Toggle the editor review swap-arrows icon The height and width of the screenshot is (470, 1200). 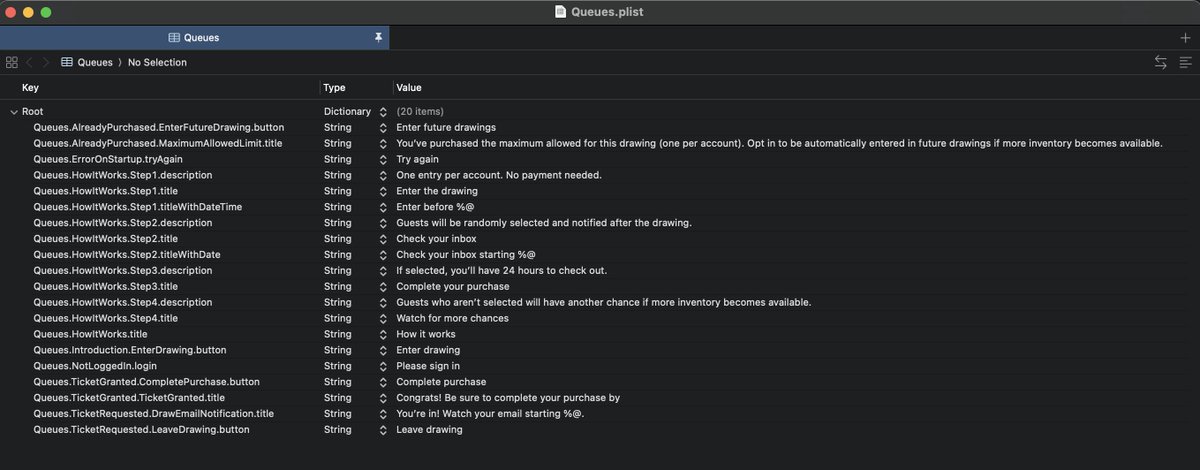(1161, 62)
